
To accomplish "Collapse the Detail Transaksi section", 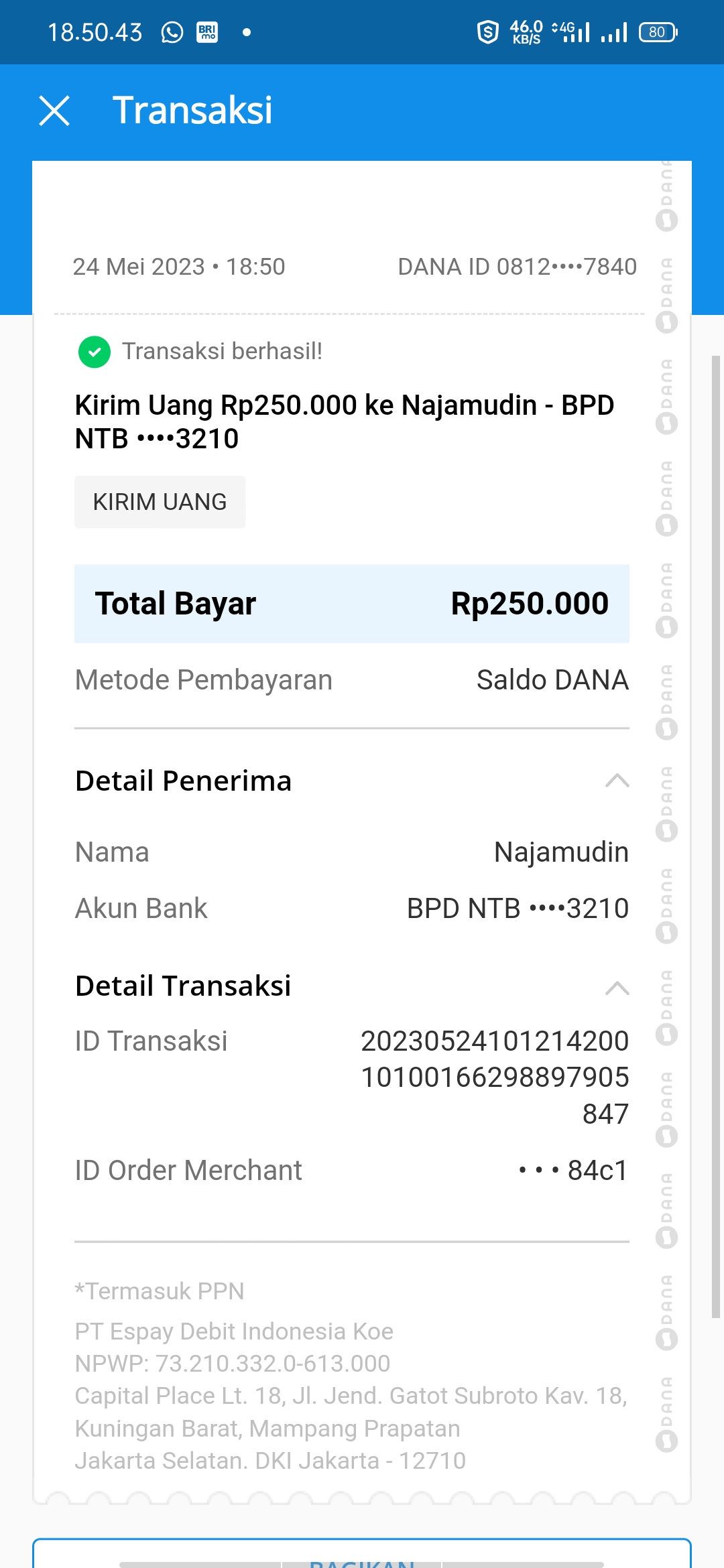I will (617, 988).
